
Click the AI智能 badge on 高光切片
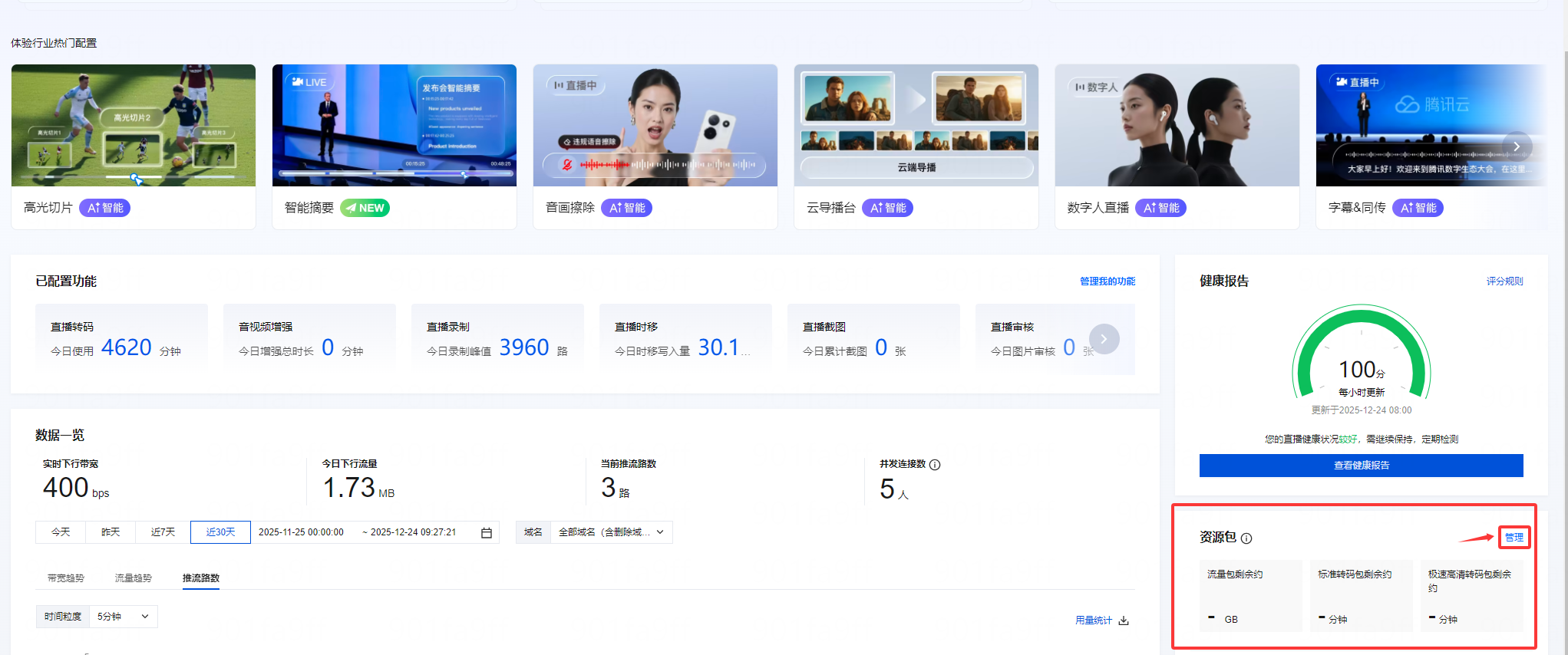[105, 208]
